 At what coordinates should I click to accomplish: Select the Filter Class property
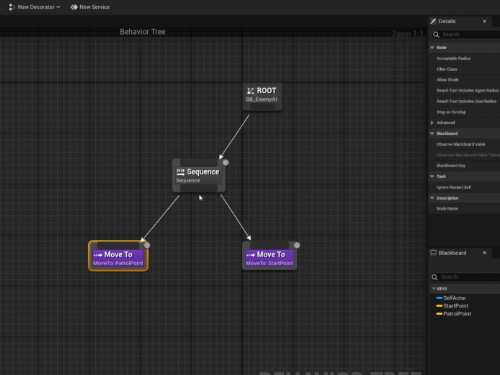447,69
